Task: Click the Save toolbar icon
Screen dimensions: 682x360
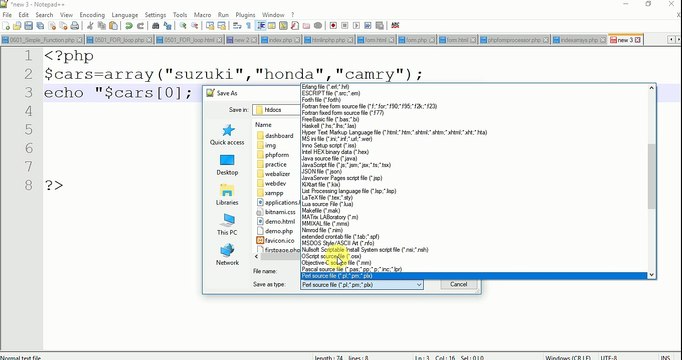Action: tap(29, 26)
